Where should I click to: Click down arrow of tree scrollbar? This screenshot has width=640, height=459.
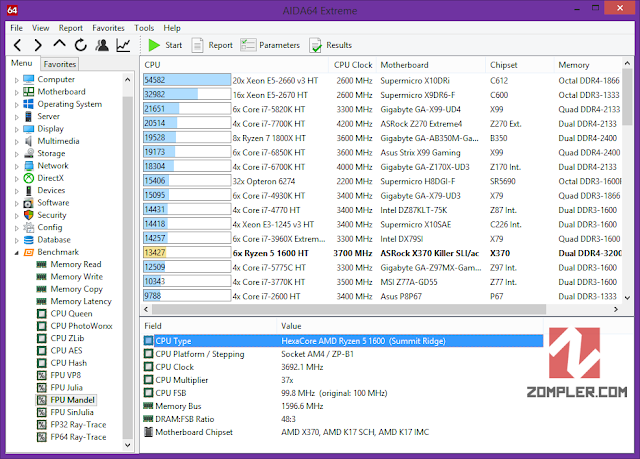128,445
